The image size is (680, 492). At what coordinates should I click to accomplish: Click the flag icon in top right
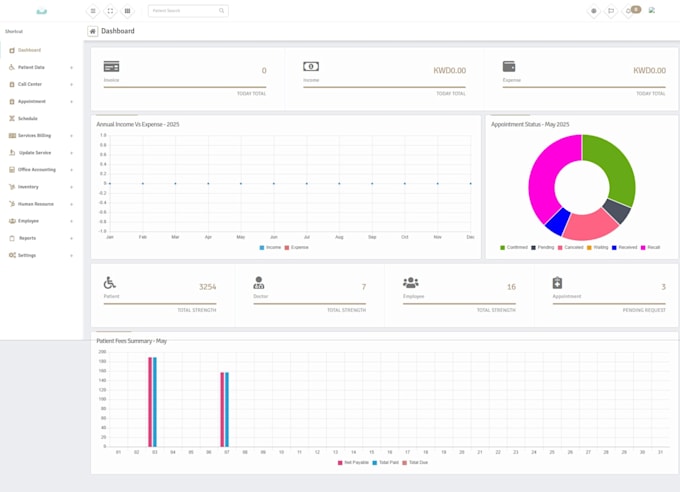611,11
